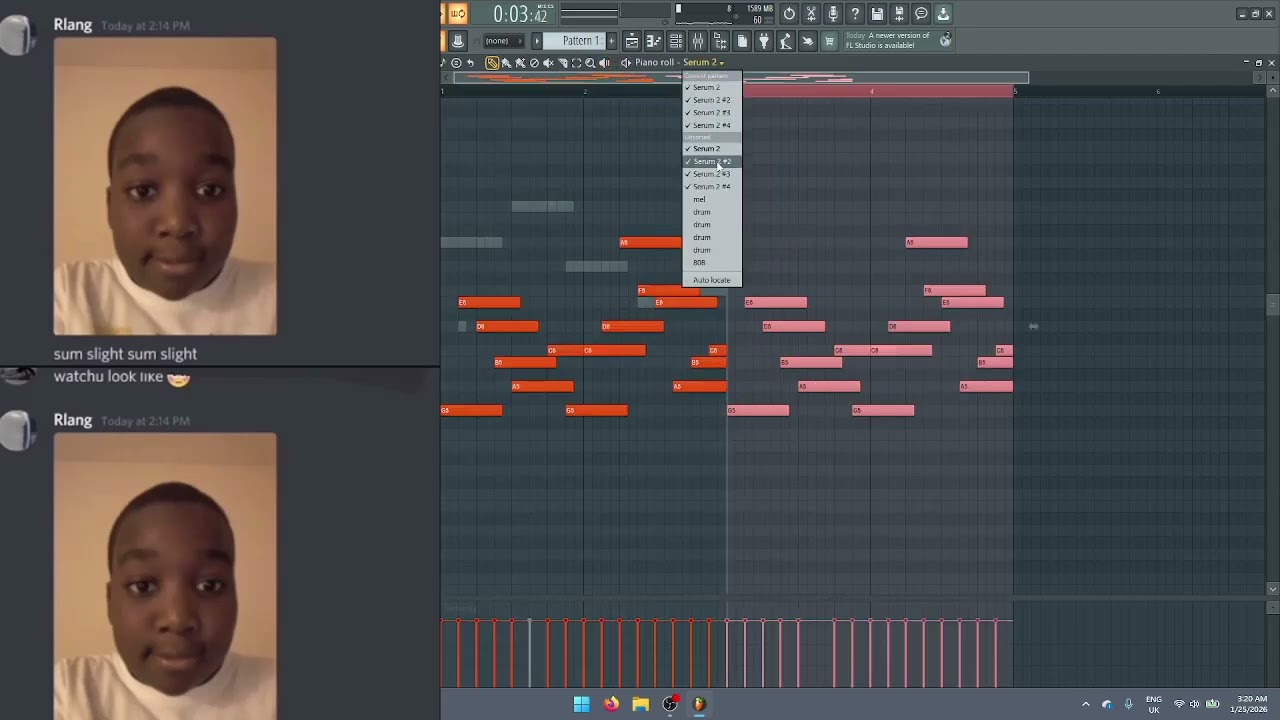Choose 808 channel in menu
The image size is (1280, 720).
[712, 263]
